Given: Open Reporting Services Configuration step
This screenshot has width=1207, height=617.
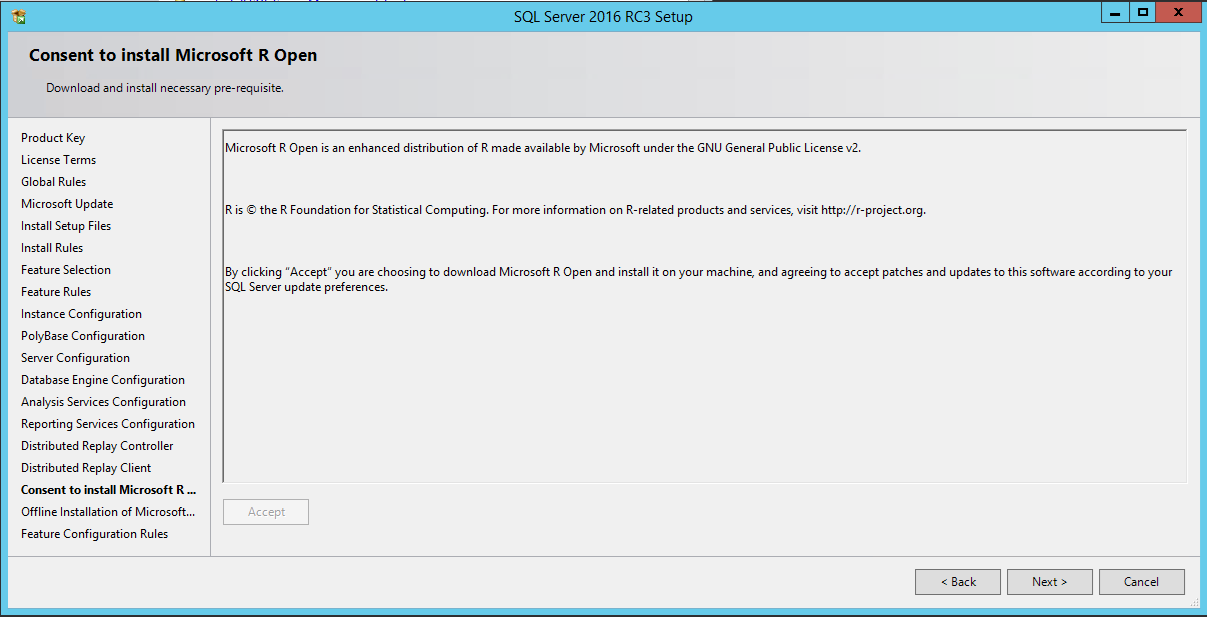Looking at the screenshot, I should (108, 424).
